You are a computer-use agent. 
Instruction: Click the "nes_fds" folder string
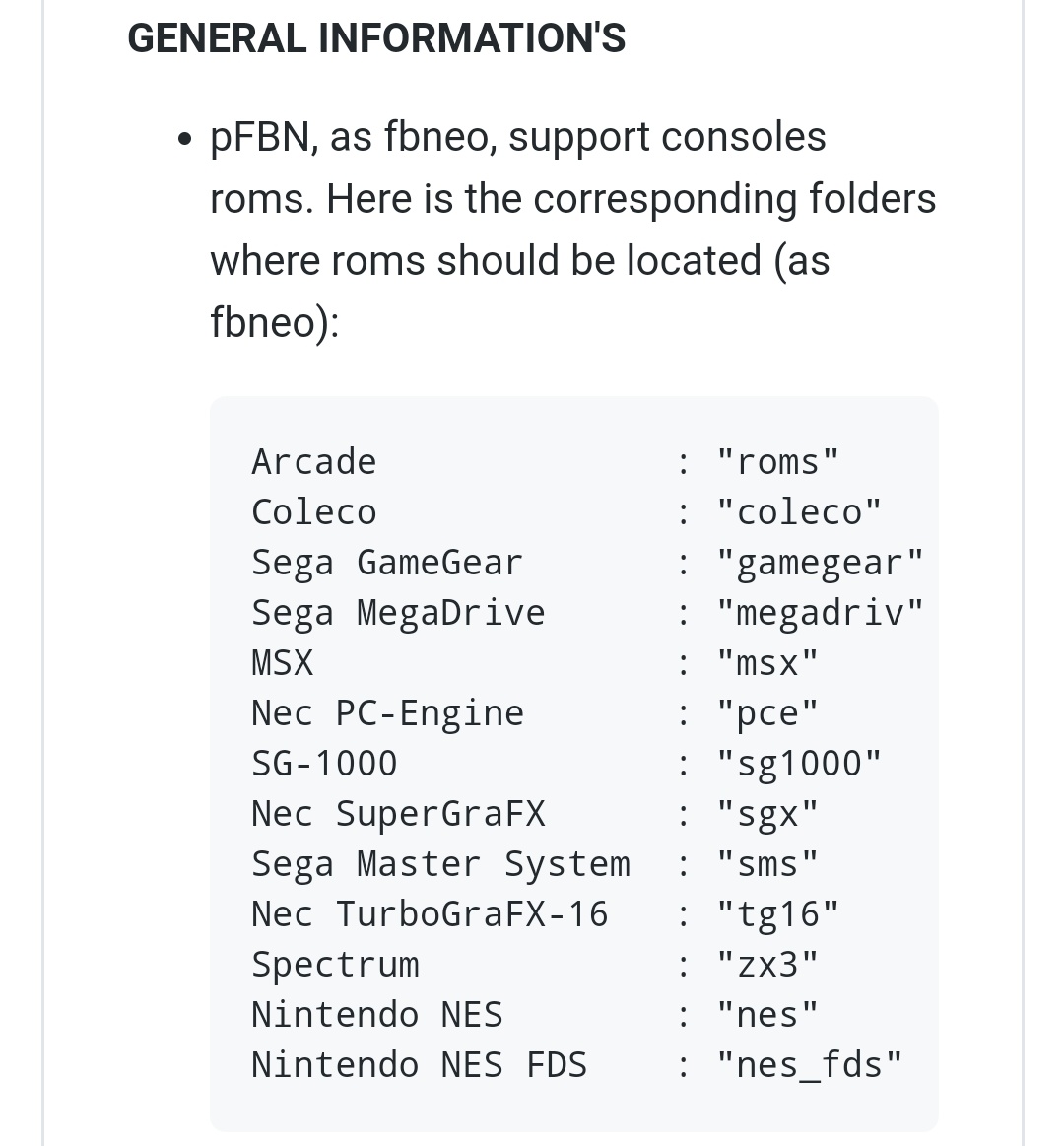(809, 1065)
